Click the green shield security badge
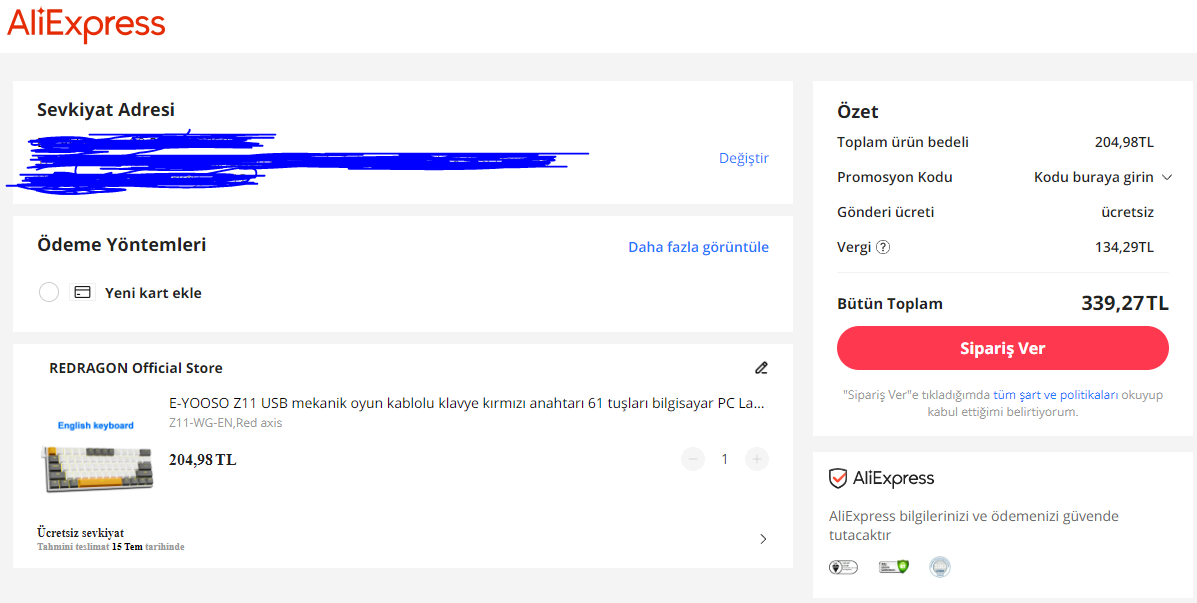 click(894, 567)
